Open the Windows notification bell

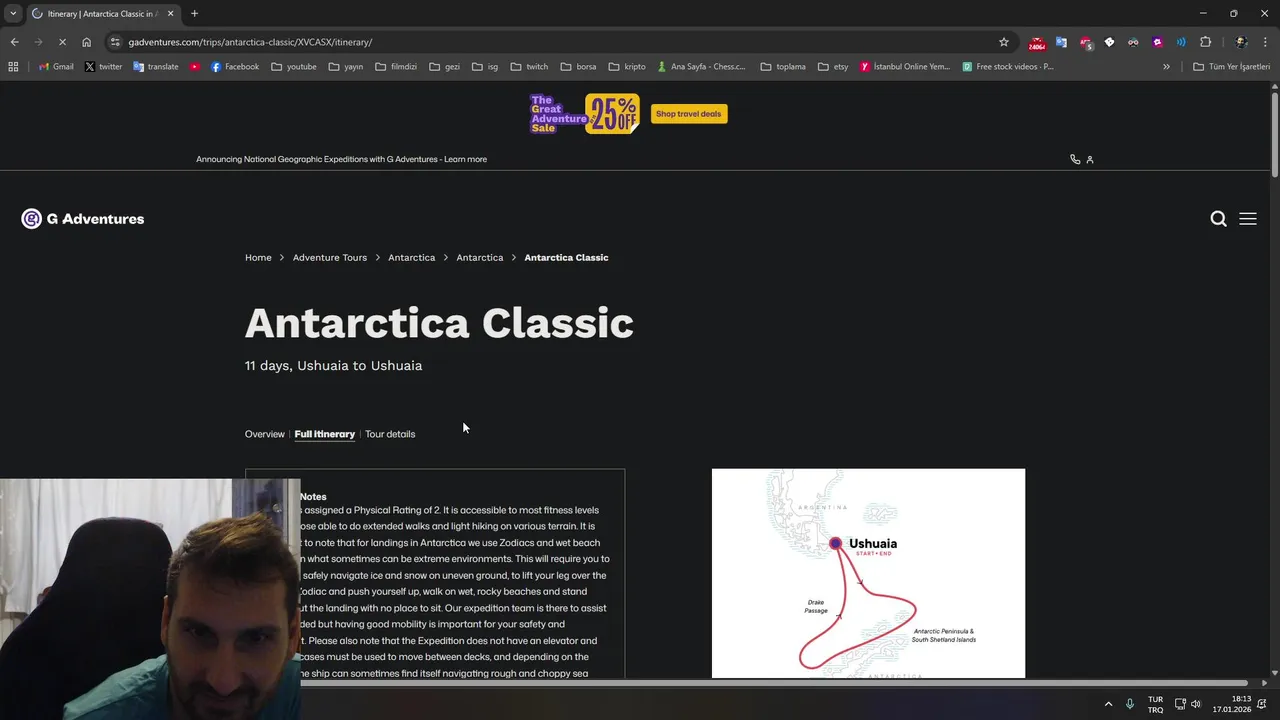pyautogui.click(x=1262, y=704)
